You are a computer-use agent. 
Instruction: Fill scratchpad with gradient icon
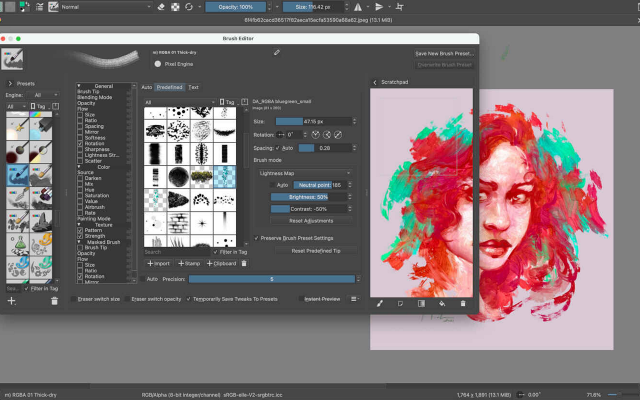point(421,303)
